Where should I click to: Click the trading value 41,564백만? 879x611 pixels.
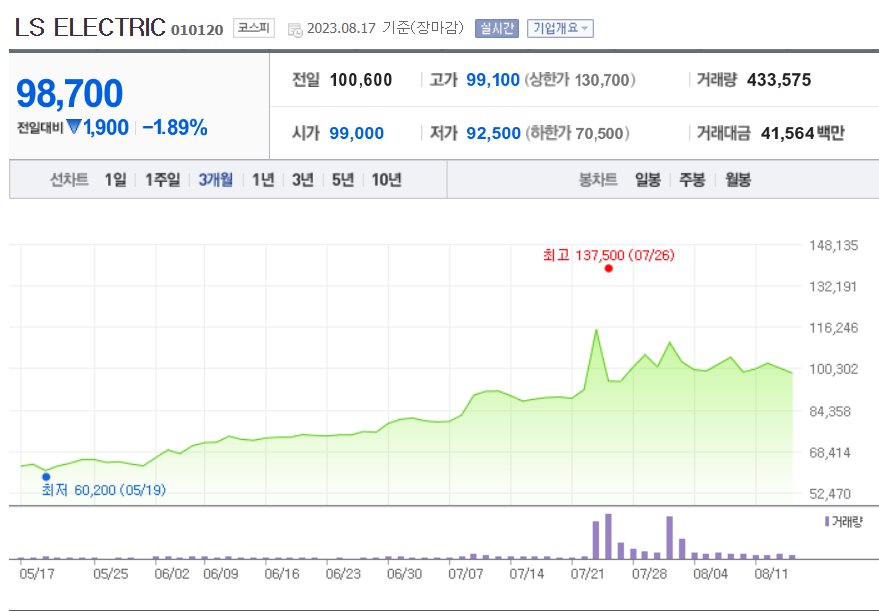(802, 133)
